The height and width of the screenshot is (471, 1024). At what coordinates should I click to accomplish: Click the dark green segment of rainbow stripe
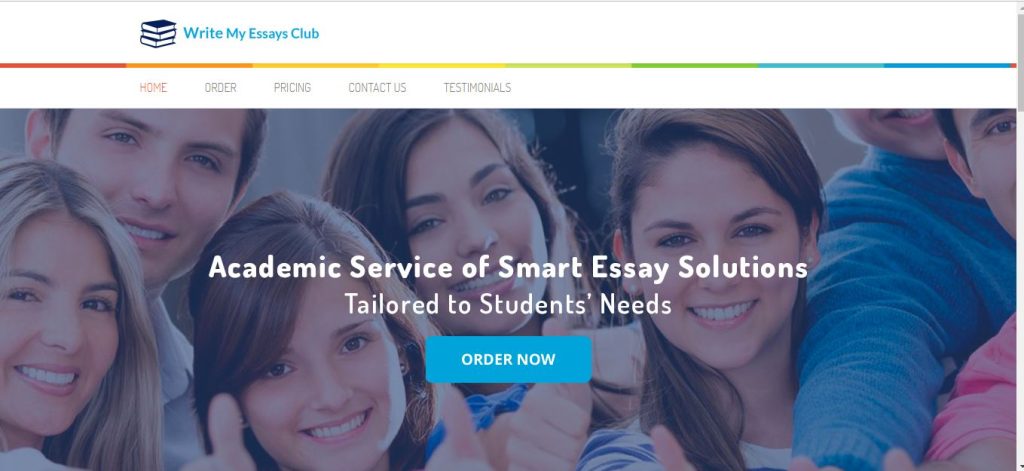(695, 65)
